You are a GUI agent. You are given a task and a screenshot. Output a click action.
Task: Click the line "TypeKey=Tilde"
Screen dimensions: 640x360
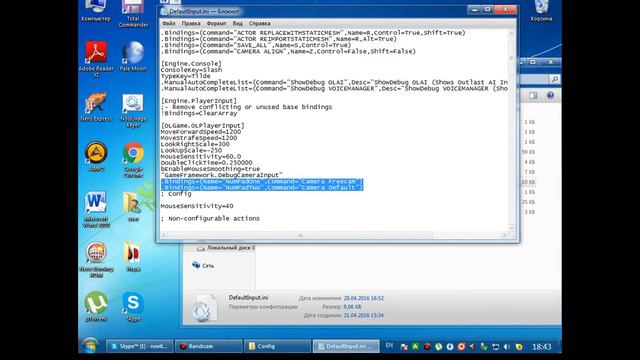pyautogui.click(x=185, y=76)
